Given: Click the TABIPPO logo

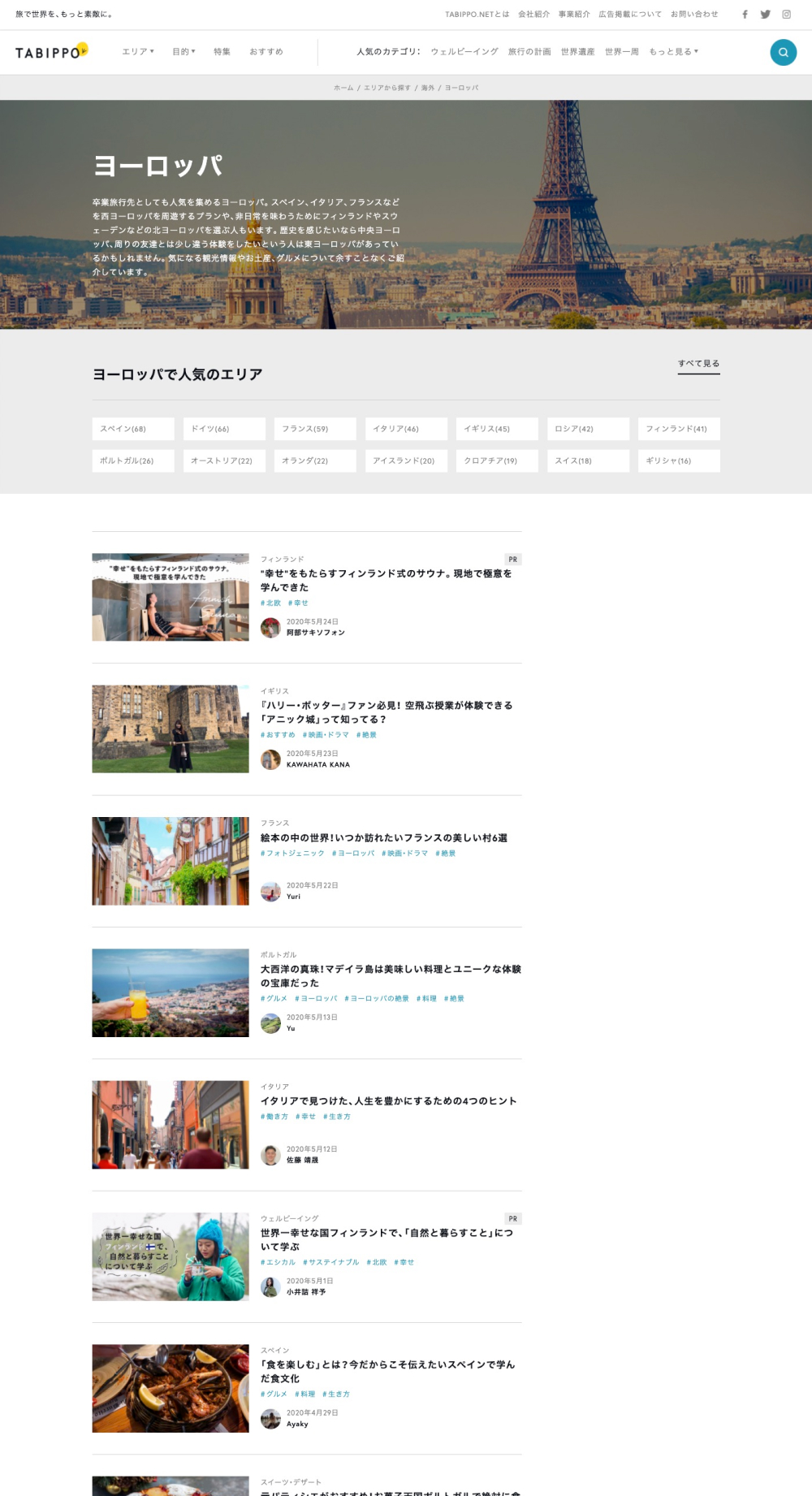Looking at the screenshot, I should coord(51,52).
